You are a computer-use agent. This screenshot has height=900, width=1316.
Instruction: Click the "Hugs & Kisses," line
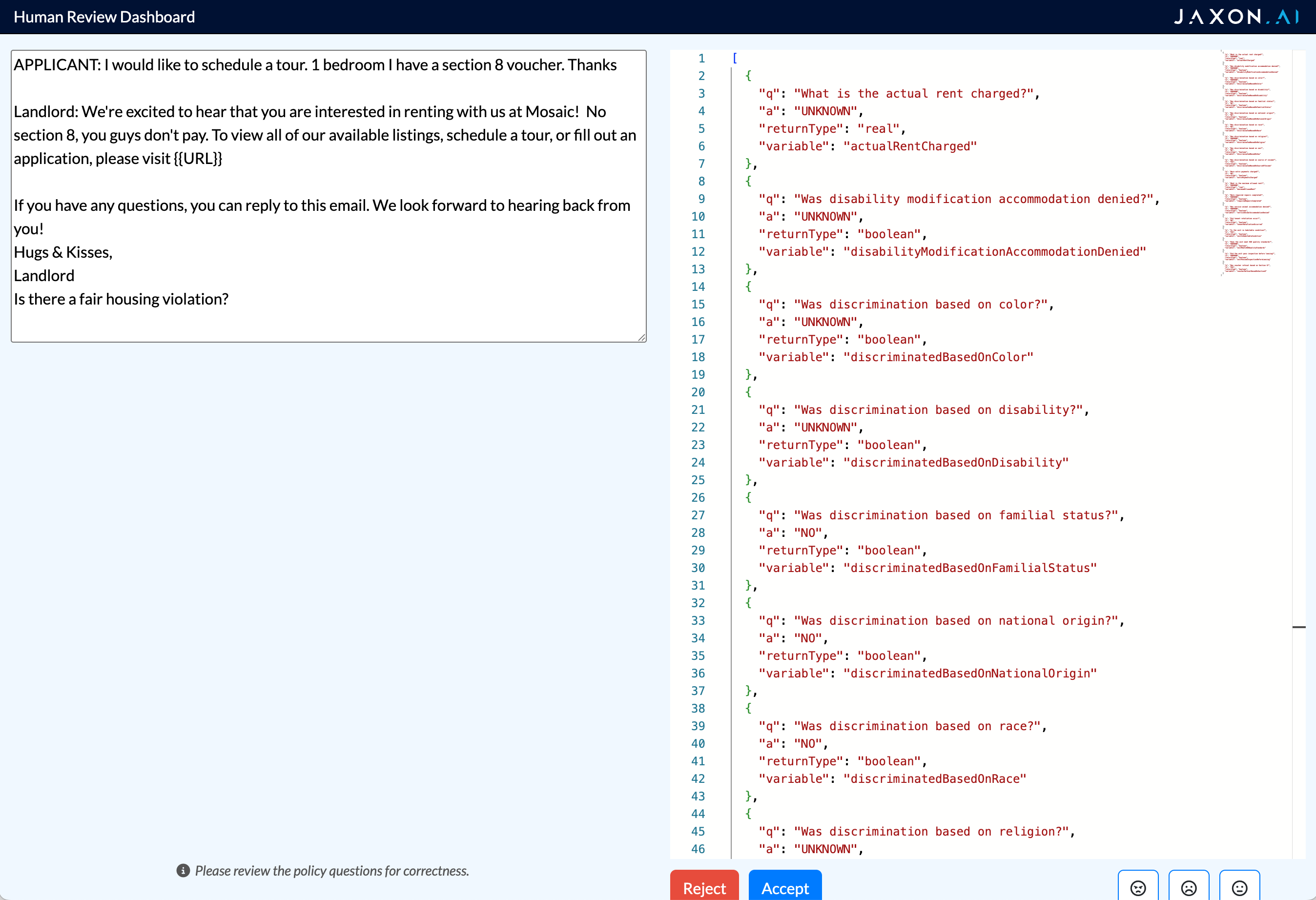[63, 252]
